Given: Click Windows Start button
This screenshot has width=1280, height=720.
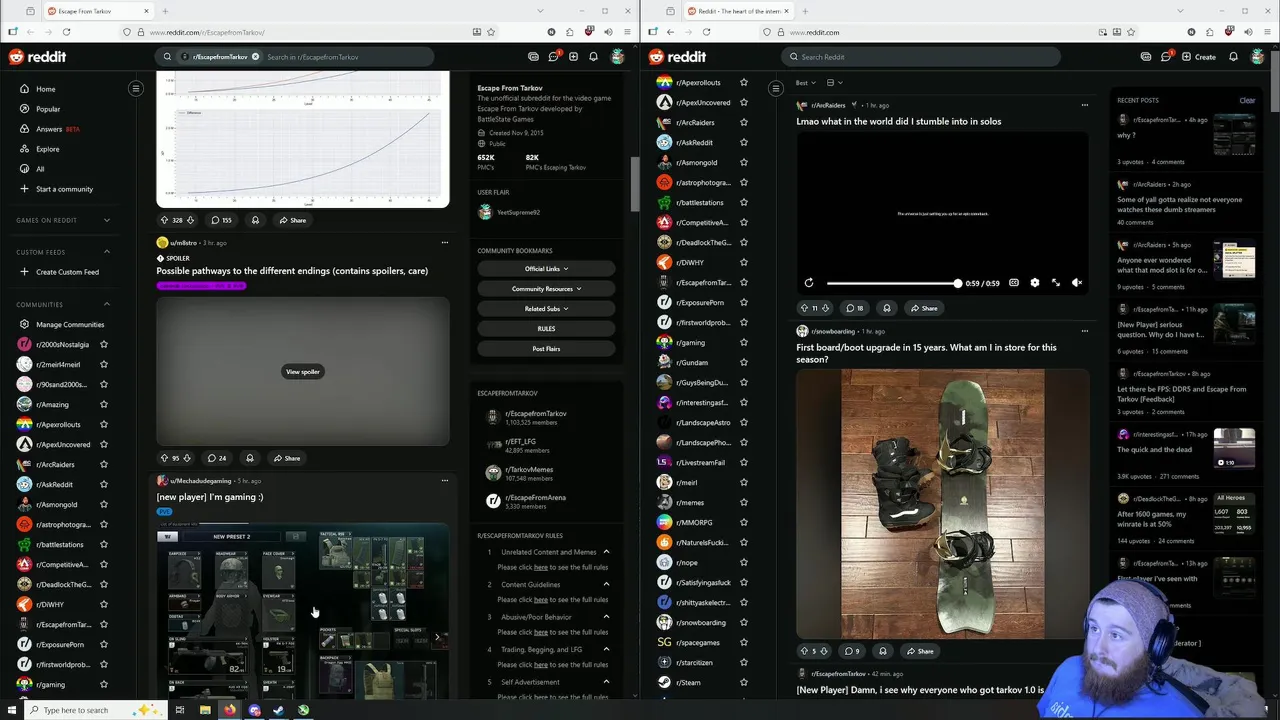Looking at the screenshot, I should (x=13, y=710).
